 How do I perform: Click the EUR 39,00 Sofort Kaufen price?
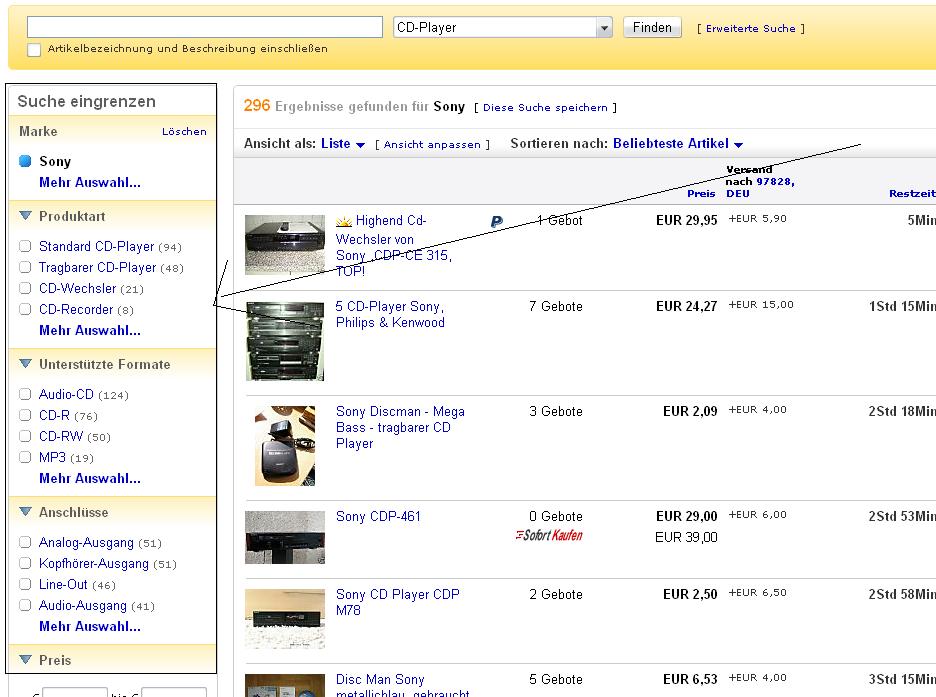point(686,538)
